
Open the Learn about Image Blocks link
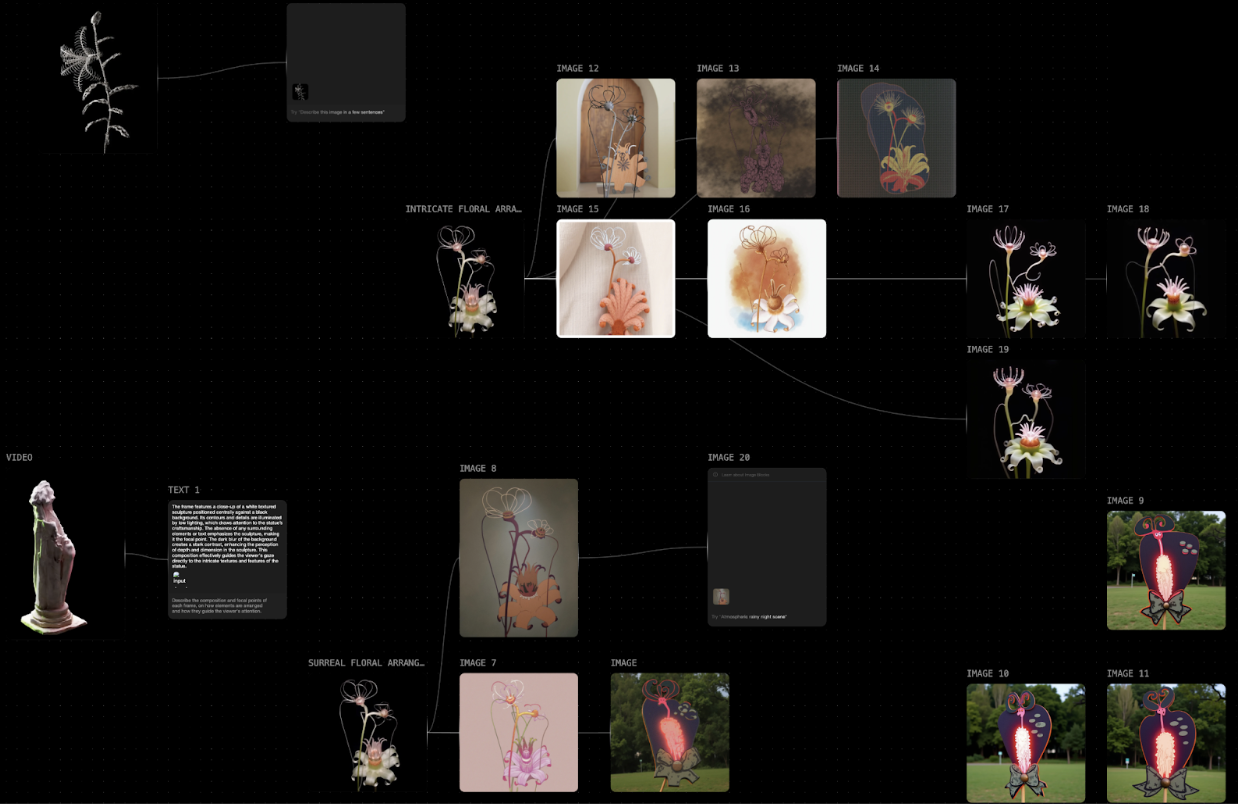coord(745,475)
